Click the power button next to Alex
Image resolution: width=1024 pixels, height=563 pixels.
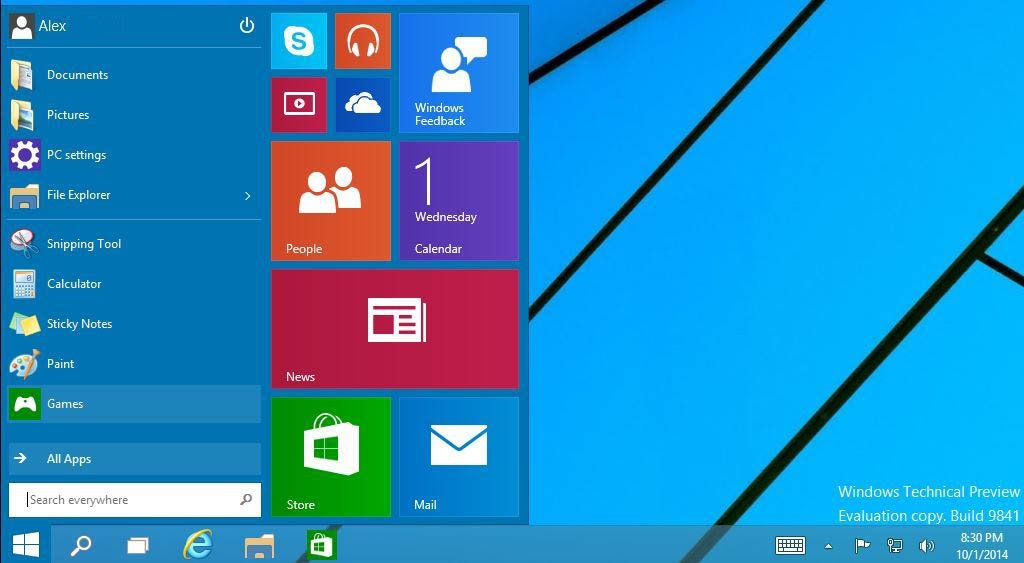point(246,25)
